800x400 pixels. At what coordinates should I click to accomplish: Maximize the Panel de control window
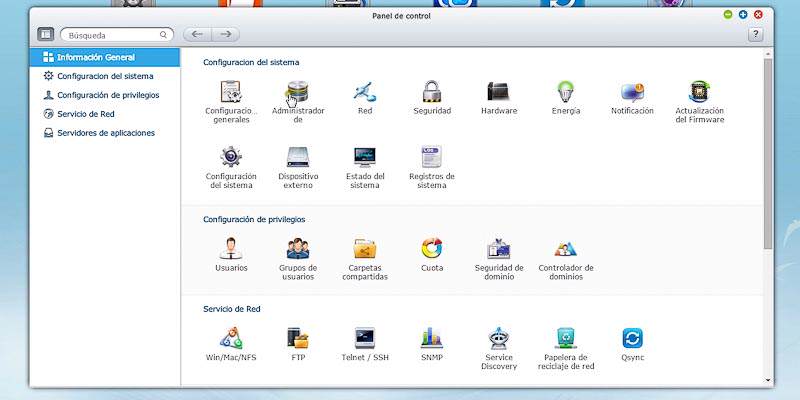click(743, 15)
